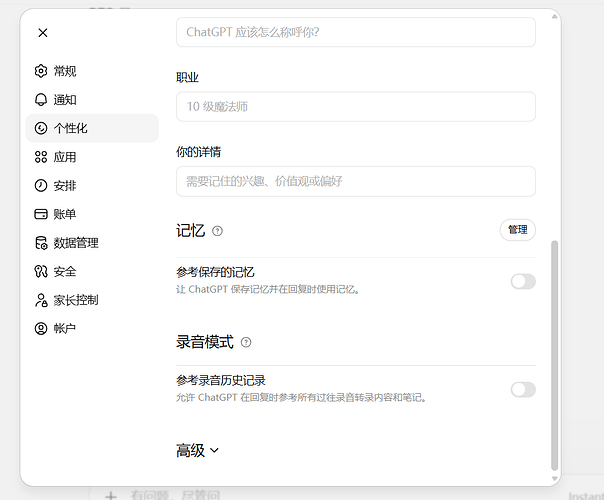Open the 家长控制 settings tab

pyautogui.click(x=92, y=300)
